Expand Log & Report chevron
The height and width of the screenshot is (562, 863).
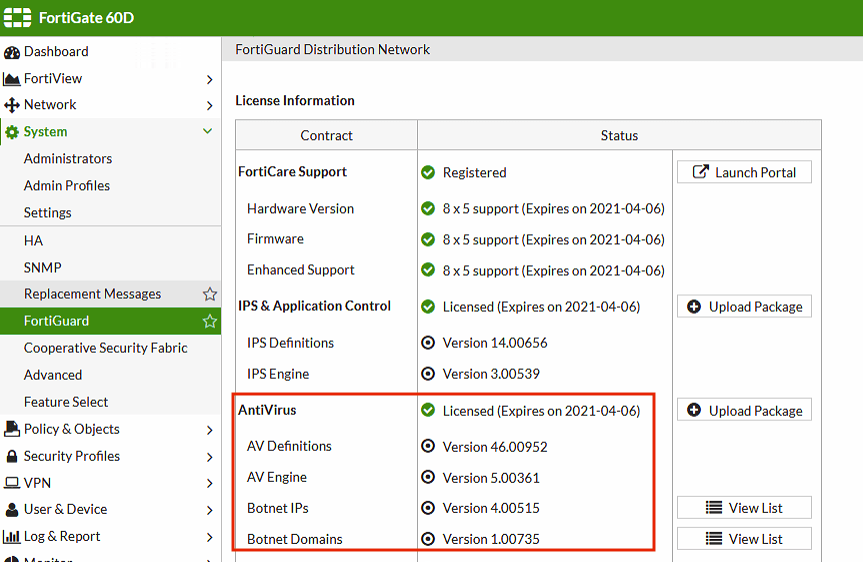[209, 537]
